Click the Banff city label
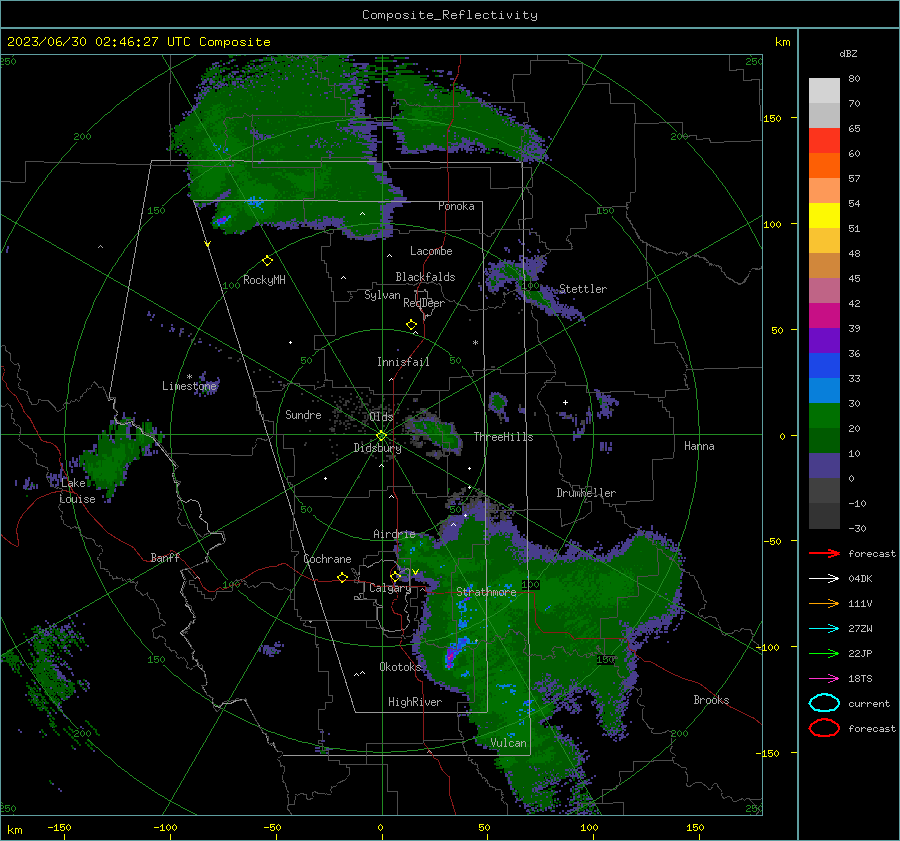Image resolution: width=900 pixels, height=841 pixels. [x=165, y=557]
